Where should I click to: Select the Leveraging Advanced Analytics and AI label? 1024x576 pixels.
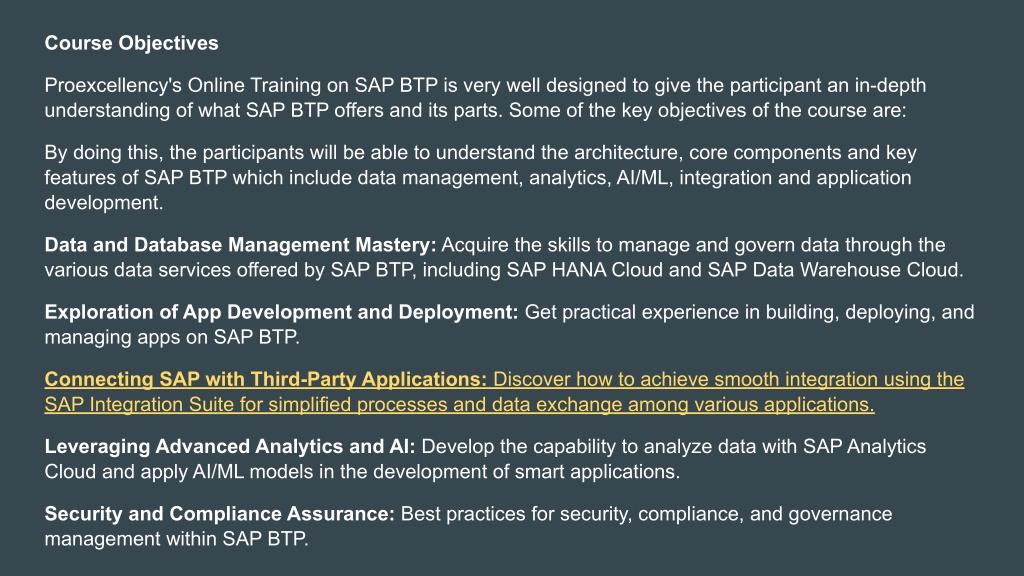(229, 447)
